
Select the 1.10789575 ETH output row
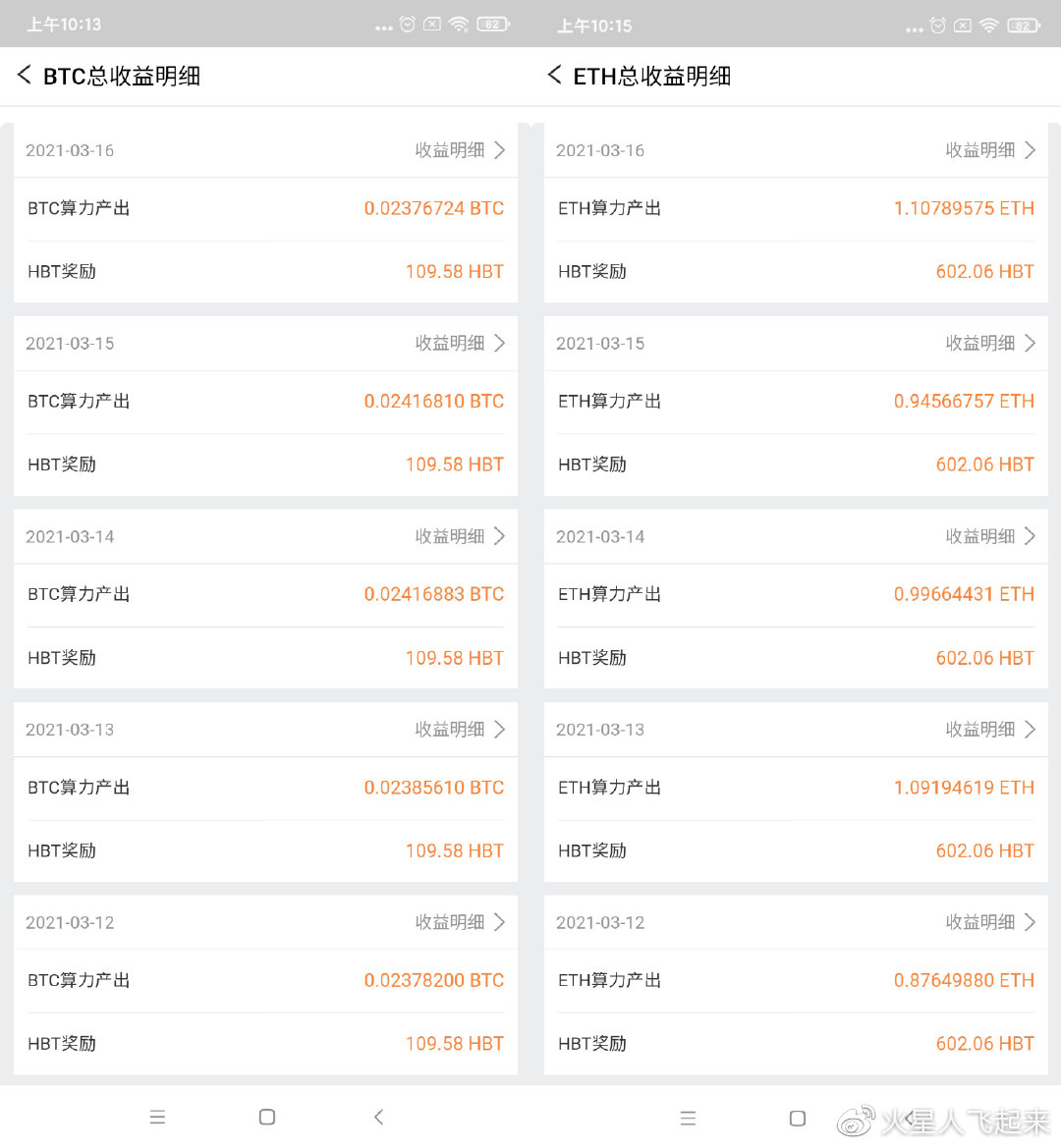[x=796, y=208]
